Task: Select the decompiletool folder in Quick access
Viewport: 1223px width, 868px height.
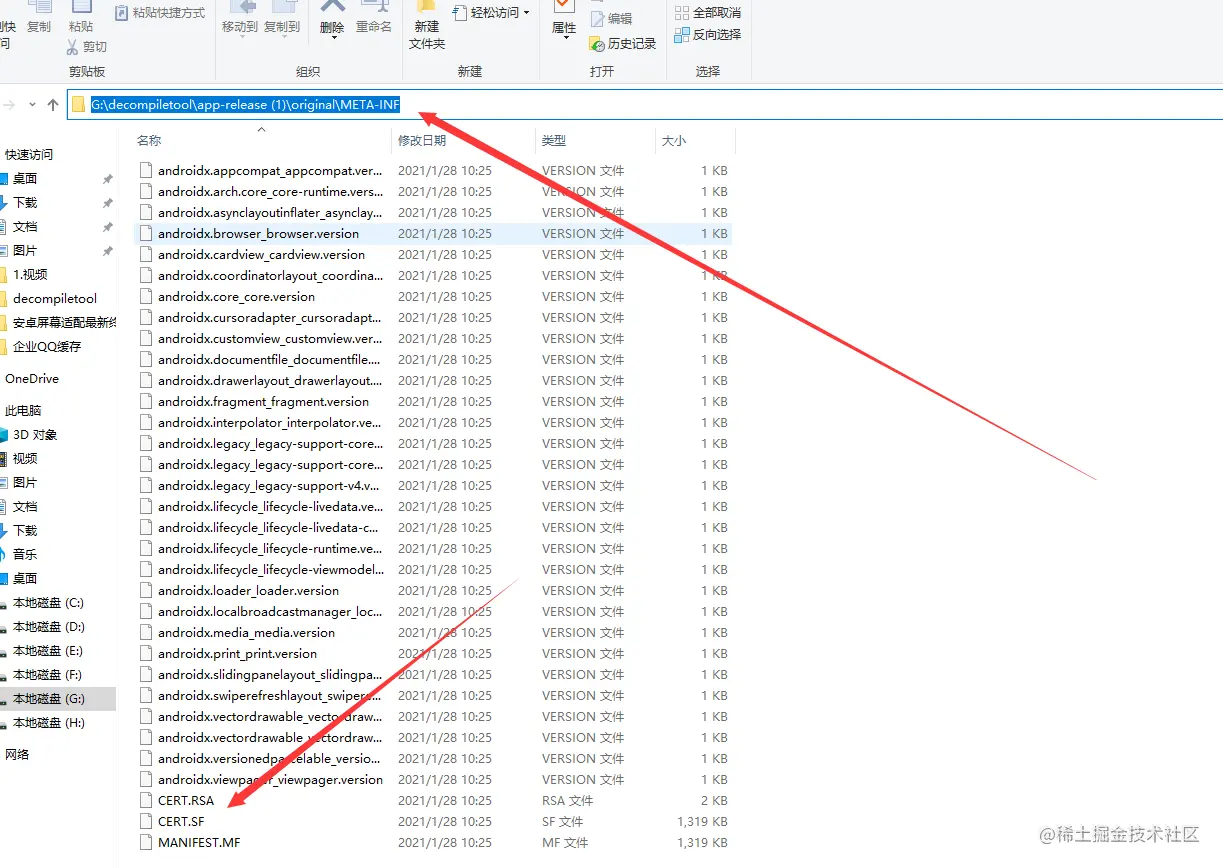Action: (55, 299)
